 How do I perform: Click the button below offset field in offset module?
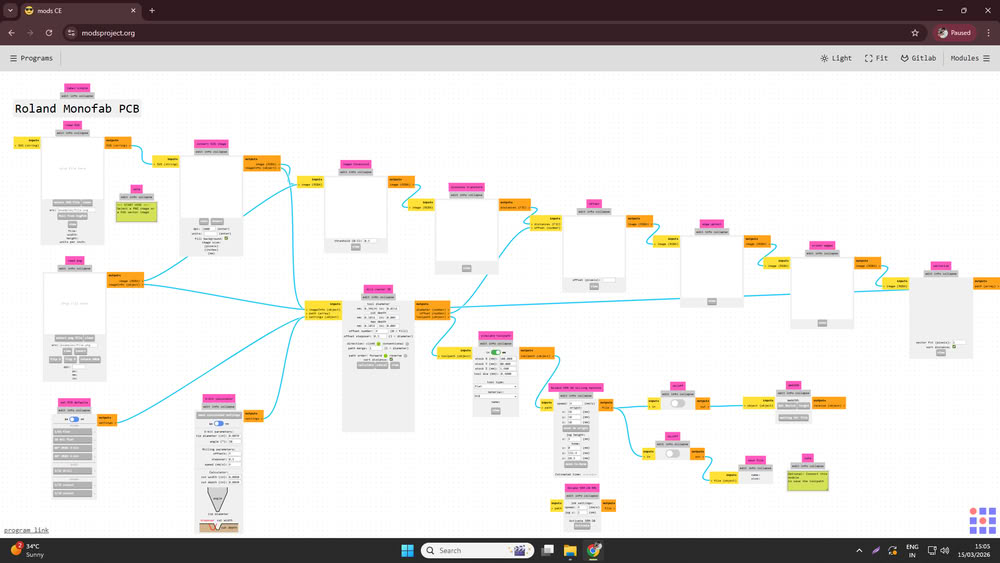pos(594,286)
